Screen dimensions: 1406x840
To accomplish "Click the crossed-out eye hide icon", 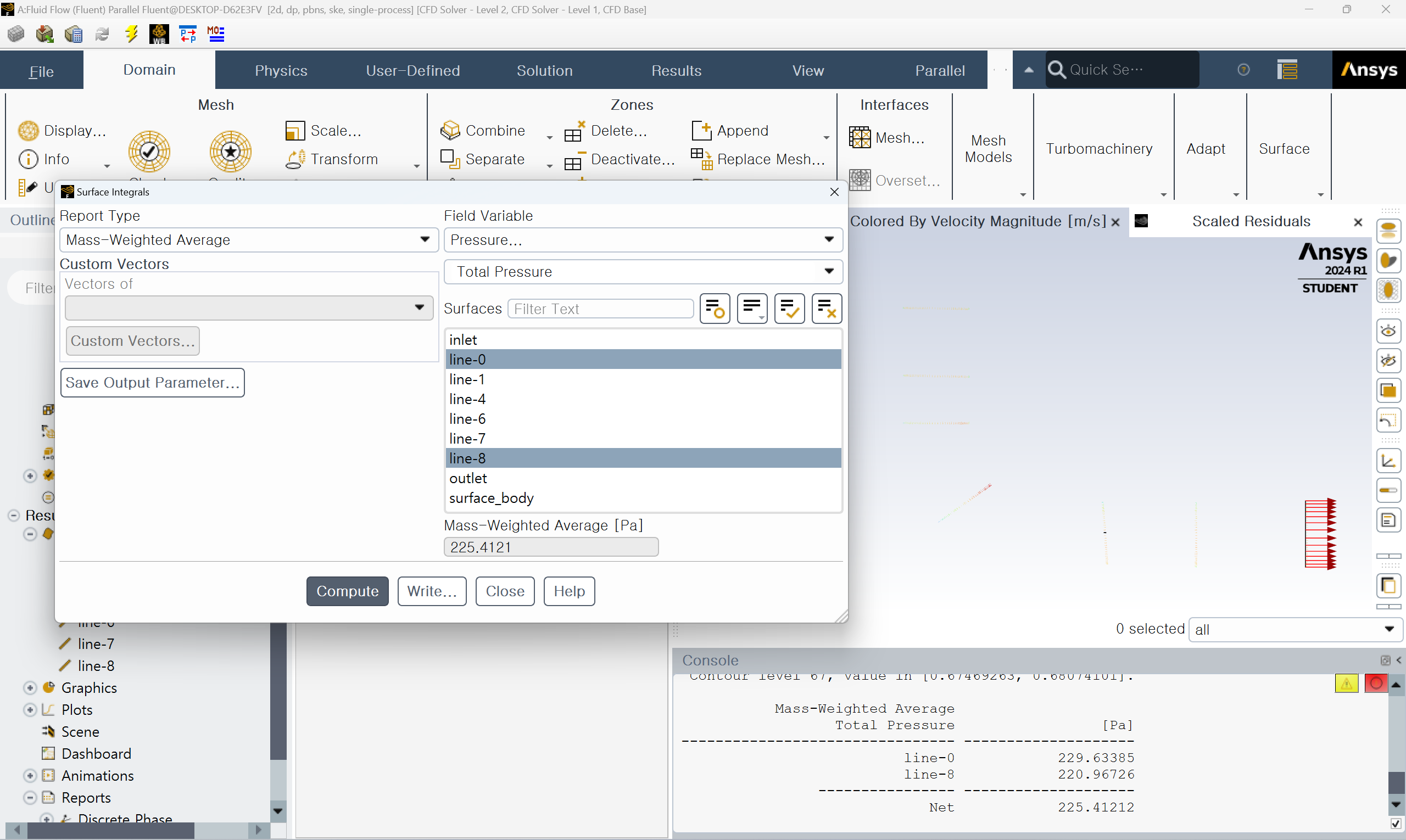I will [1388, 361].
